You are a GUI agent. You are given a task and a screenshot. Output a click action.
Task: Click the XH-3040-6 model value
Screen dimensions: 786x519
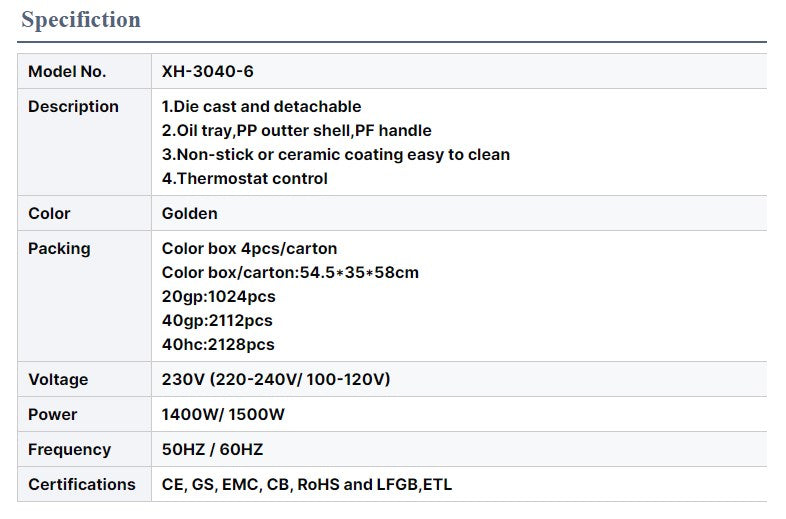208,71
